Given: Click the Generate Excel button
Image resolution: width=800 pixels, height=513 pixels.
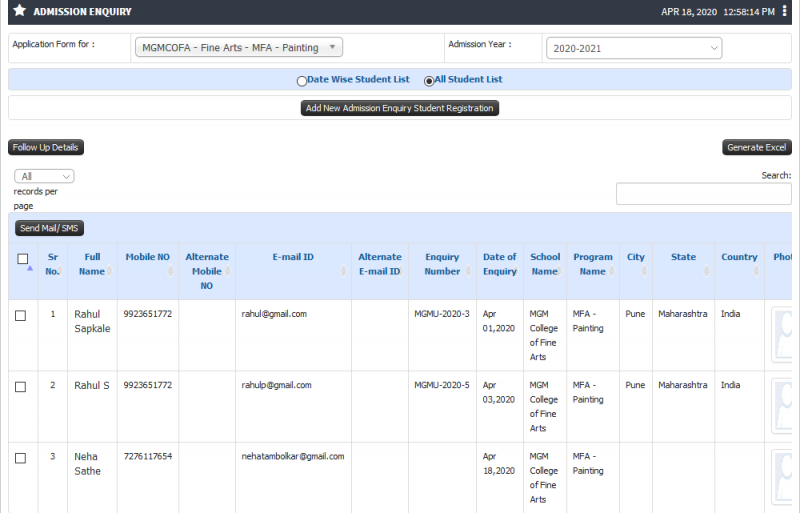Looking at the screenshot, I should point(757,148).
